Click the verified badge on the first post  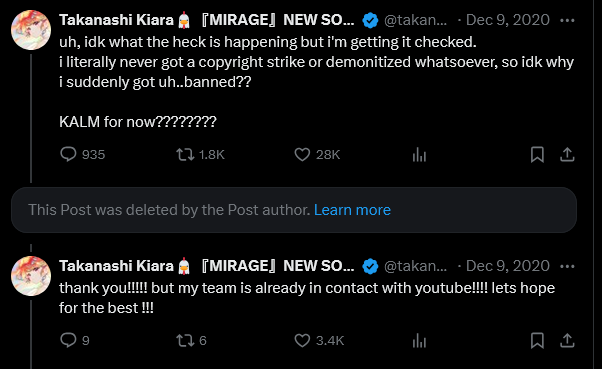point(370,20)
